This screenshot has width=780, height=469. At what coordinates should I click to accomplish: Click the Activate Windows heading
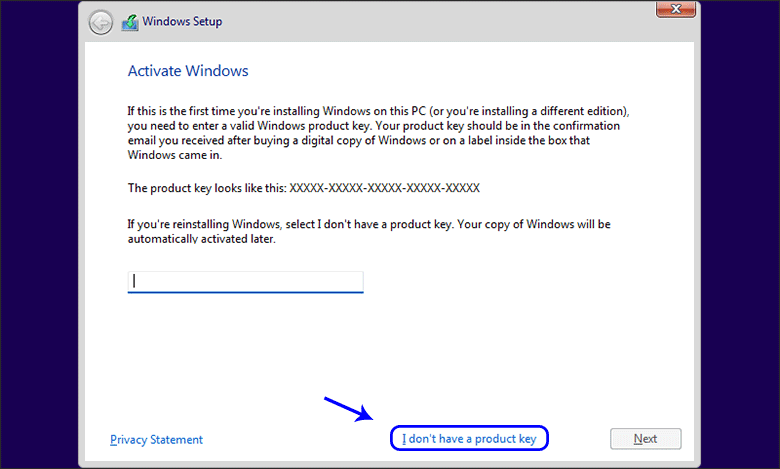pos(188,71)
